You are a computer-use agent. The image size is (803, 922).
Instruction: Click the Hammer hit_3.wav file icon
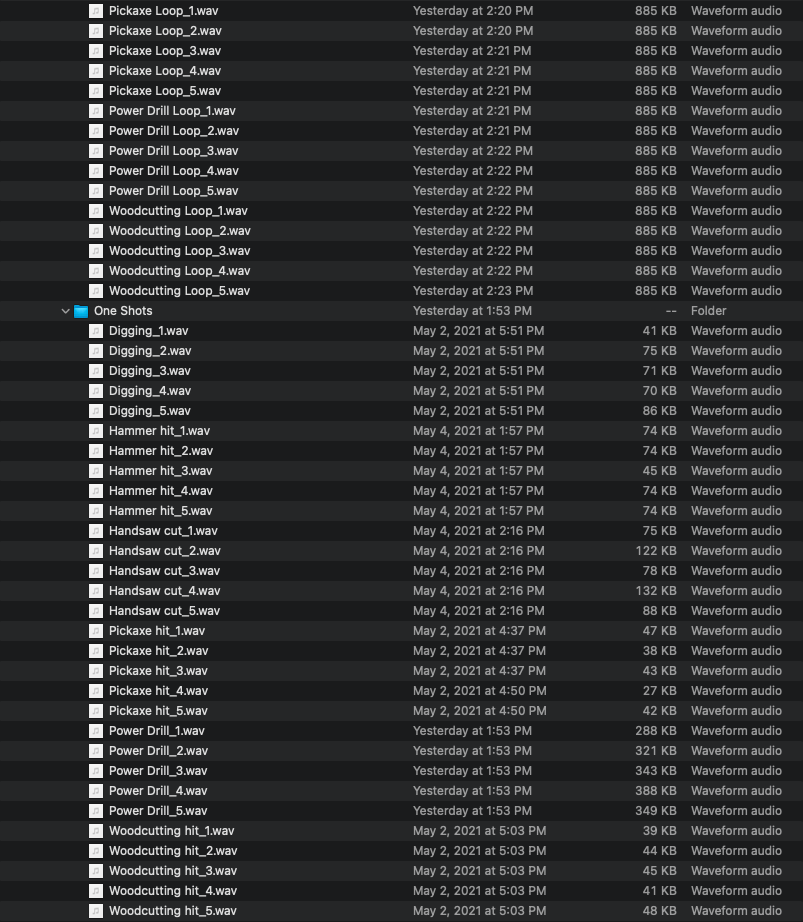[x=96, y=471]
